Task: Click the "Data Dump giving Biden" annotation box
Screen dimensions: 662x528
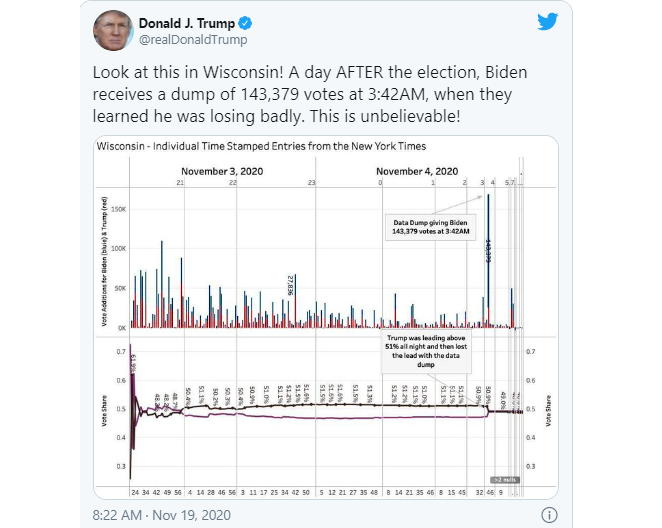Action: 428,224
